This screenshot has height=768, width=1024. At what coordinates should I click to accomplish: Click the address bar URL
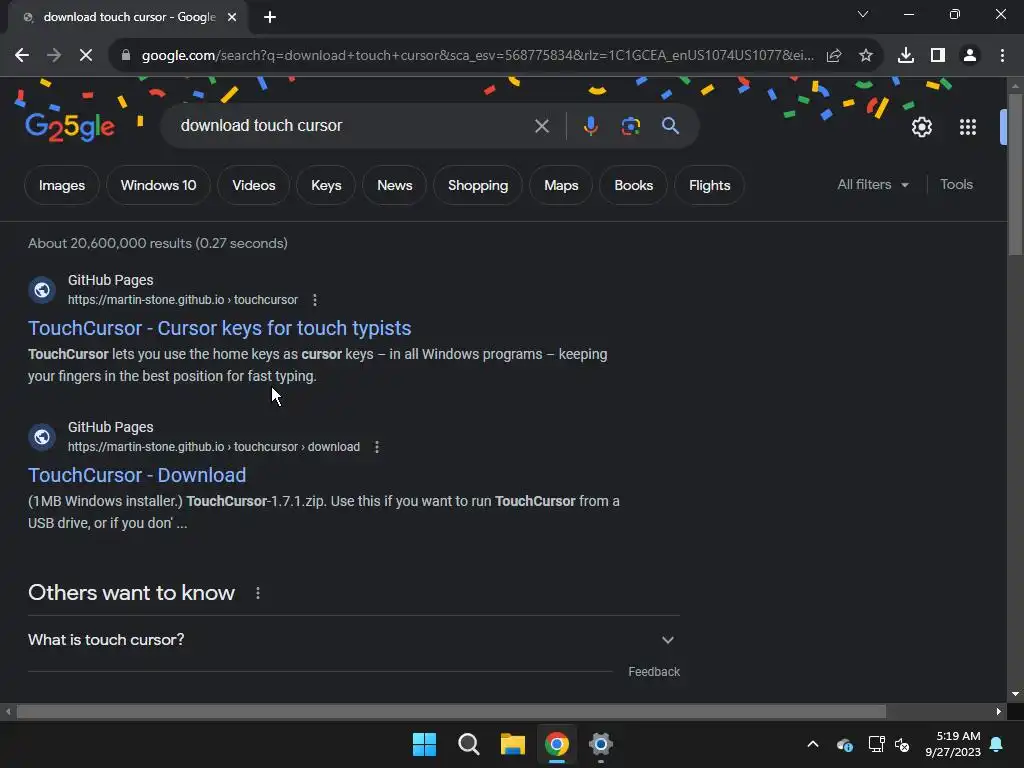[x=477, y=56]
